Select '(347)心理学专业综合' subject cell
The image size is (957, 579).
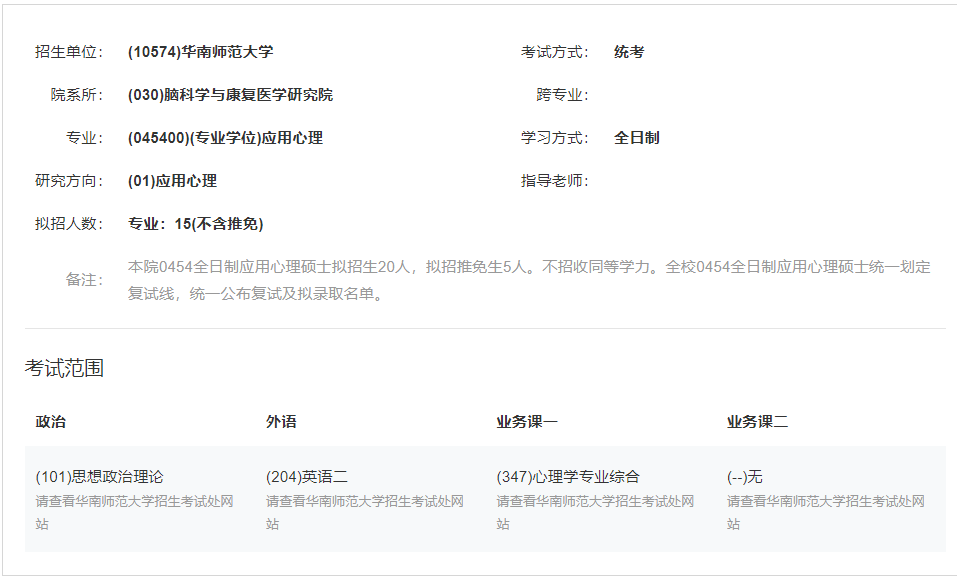(x=568, y=477)
